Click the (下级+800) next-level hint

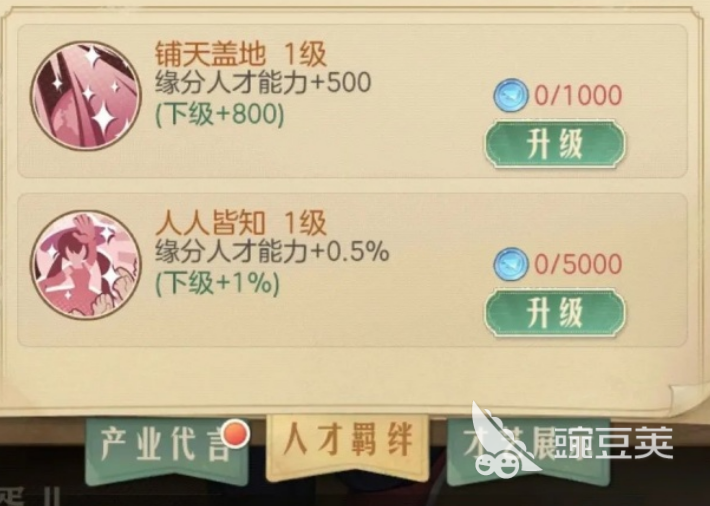point(220,114)
